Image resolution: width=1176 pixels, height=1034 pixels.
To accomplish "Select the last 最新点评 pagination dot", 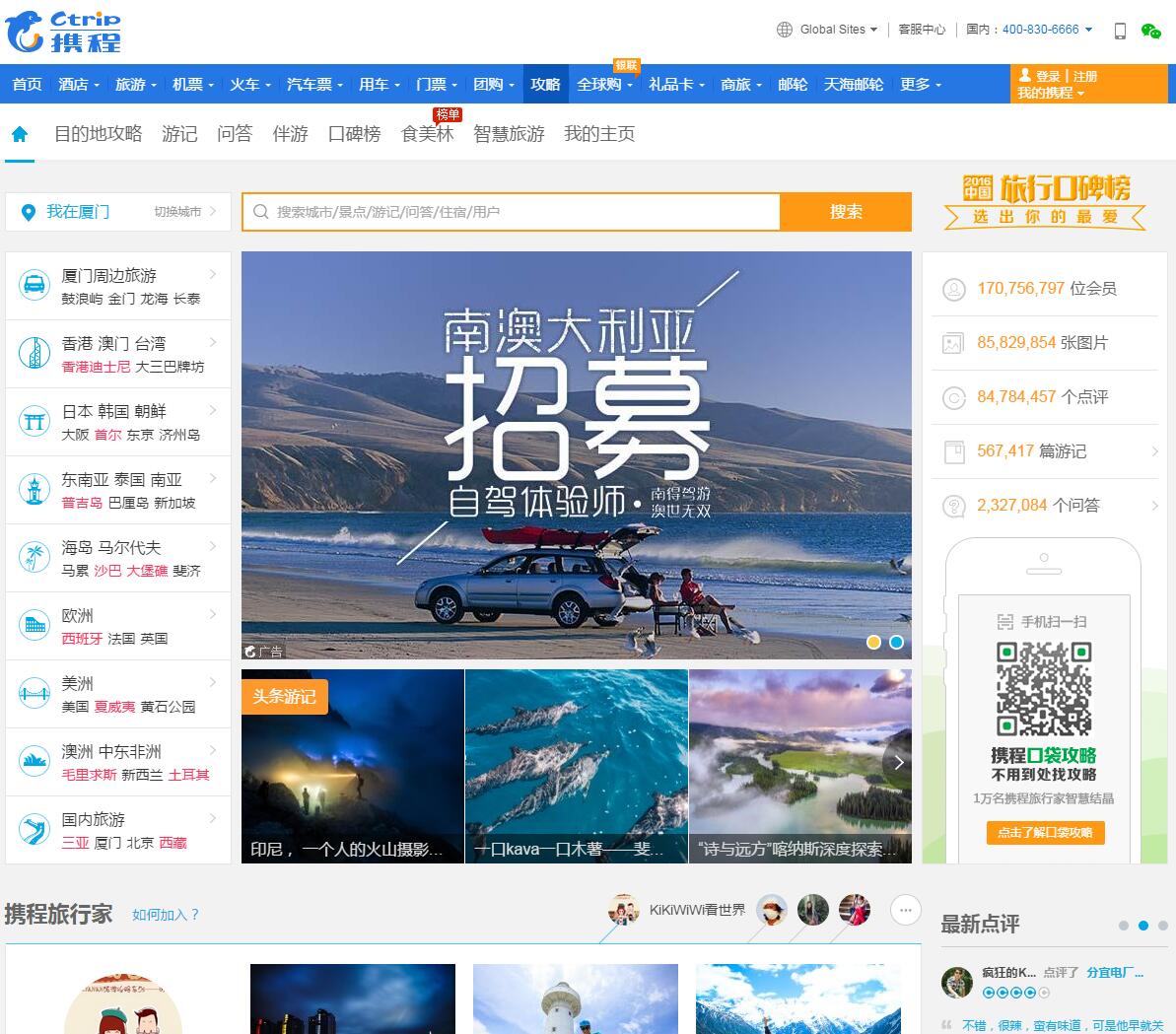I will point(1162,926).
